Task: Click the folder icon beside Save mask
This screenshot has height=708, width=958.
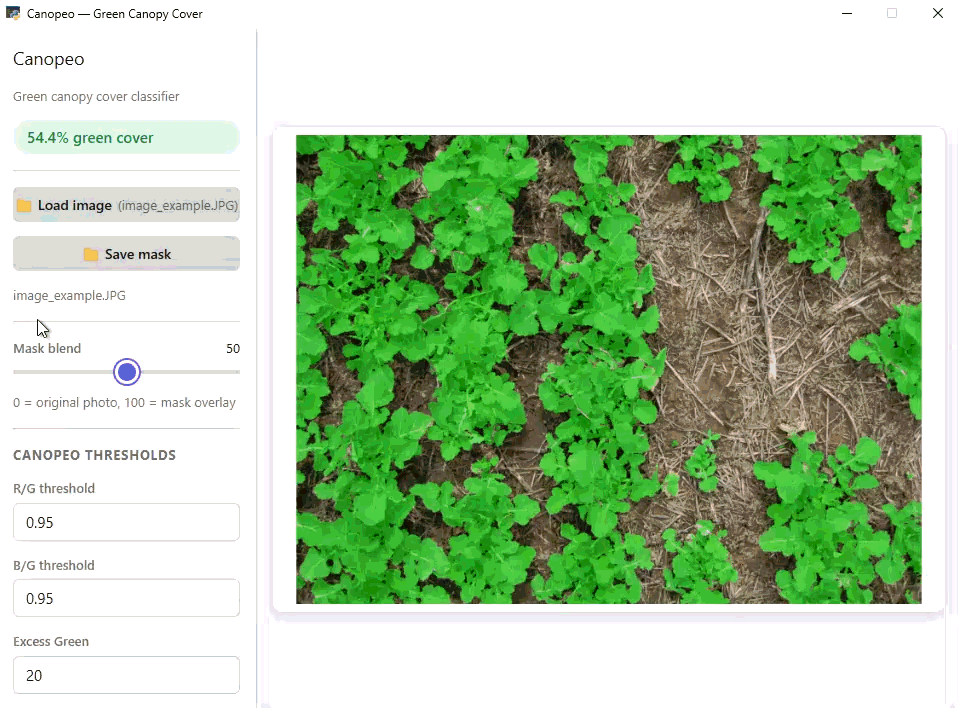Action: [x=91, y=254]
